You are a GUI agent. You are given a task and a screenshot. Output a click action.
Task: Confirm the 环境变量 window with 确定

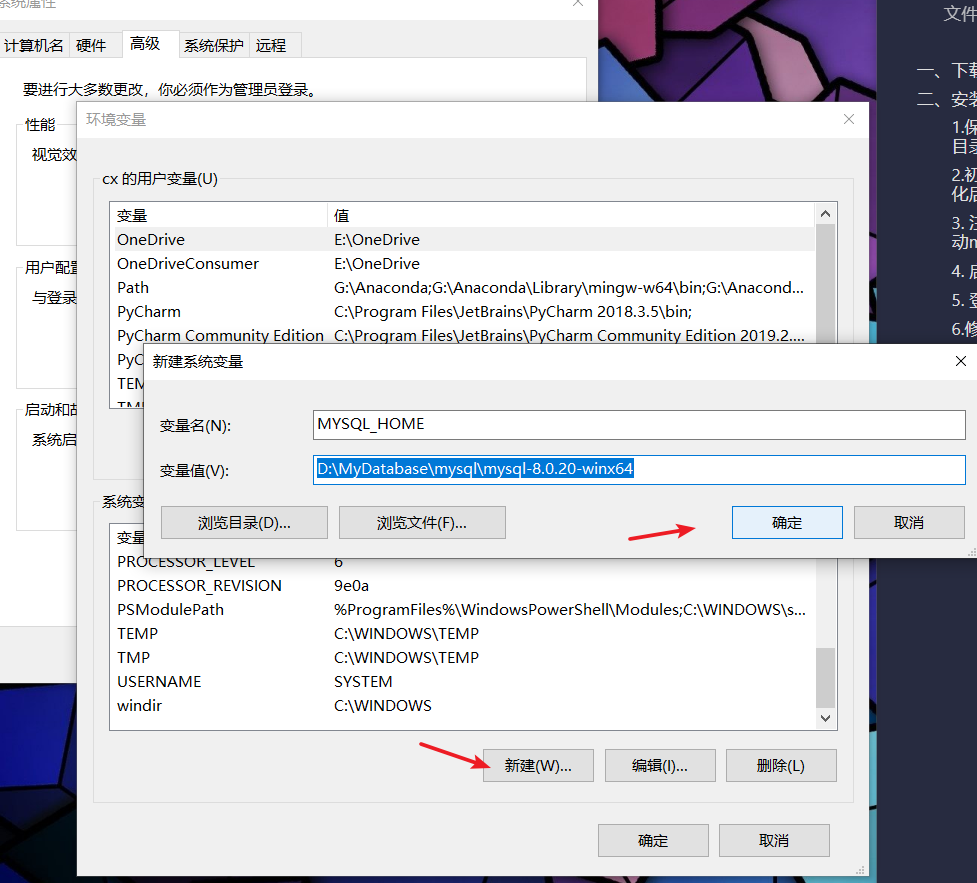[x=653, y=841]
